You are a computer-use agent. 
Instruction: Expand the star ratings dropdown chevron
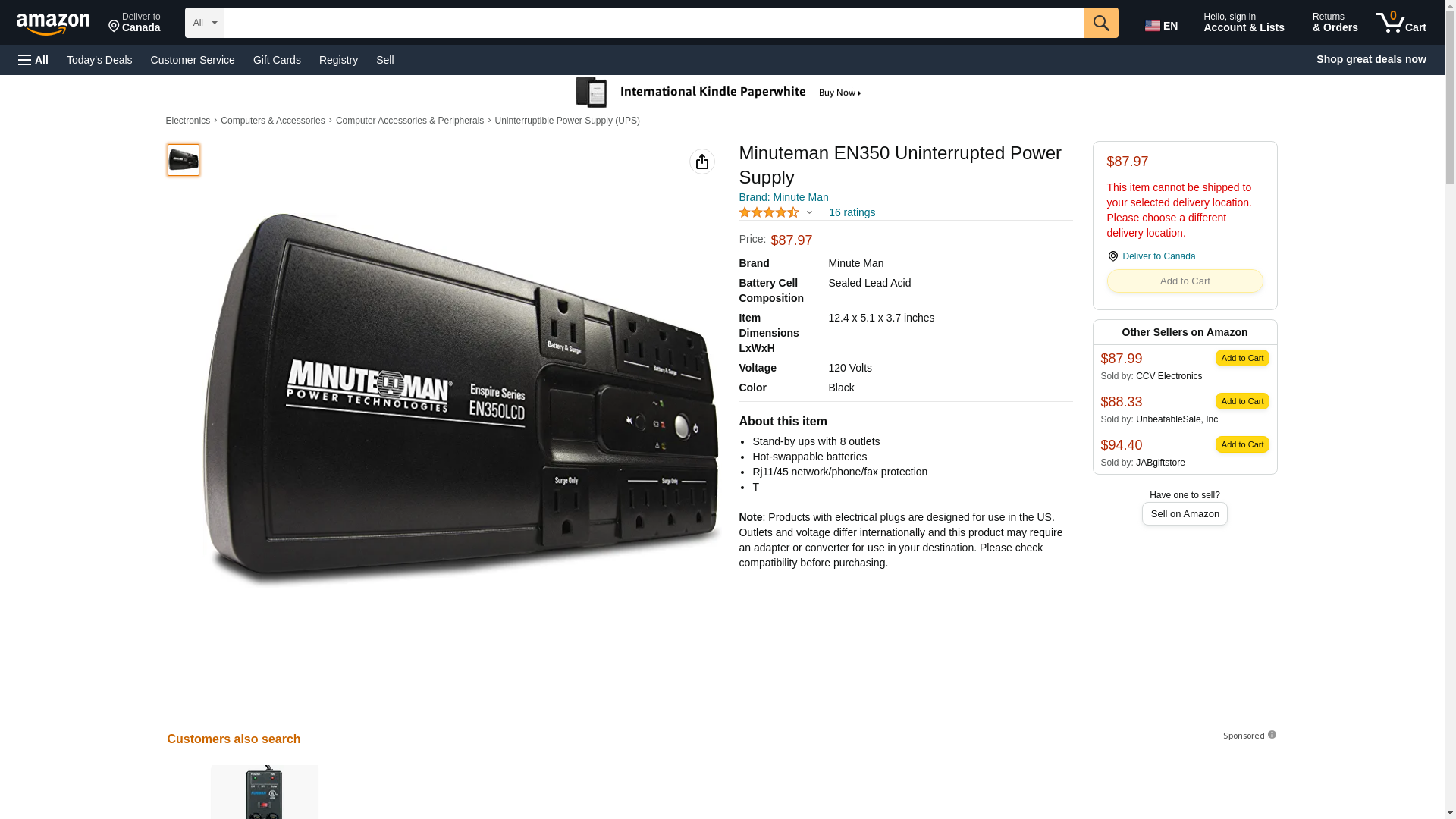coord(809,213)
